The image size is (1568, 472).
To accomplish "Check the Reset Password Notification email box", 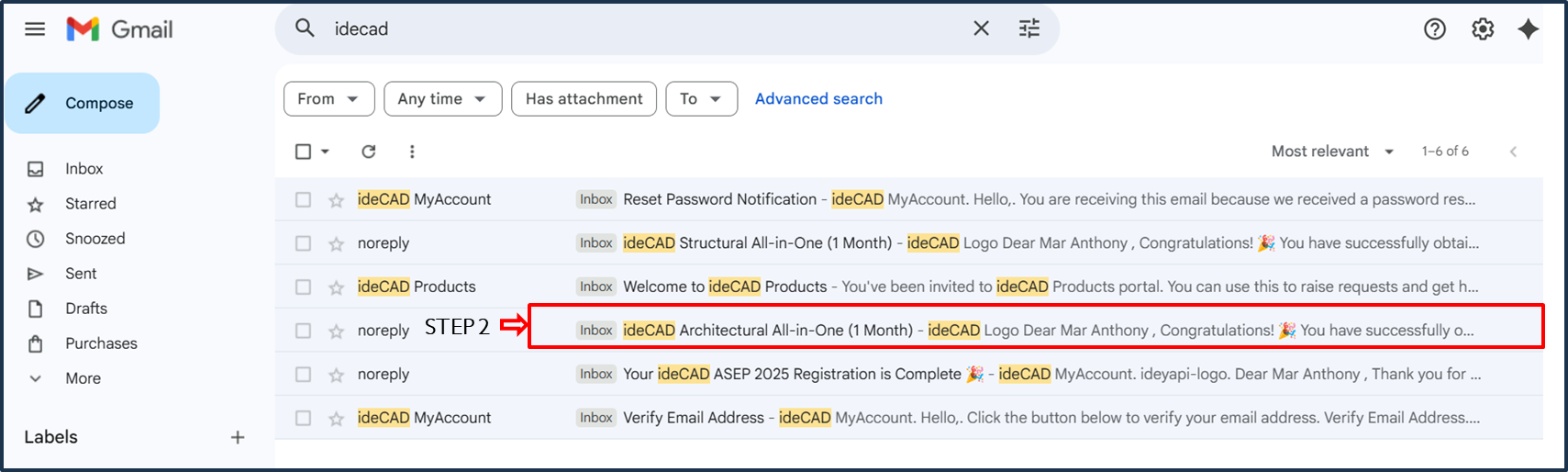I will click(x=304, y=199).
